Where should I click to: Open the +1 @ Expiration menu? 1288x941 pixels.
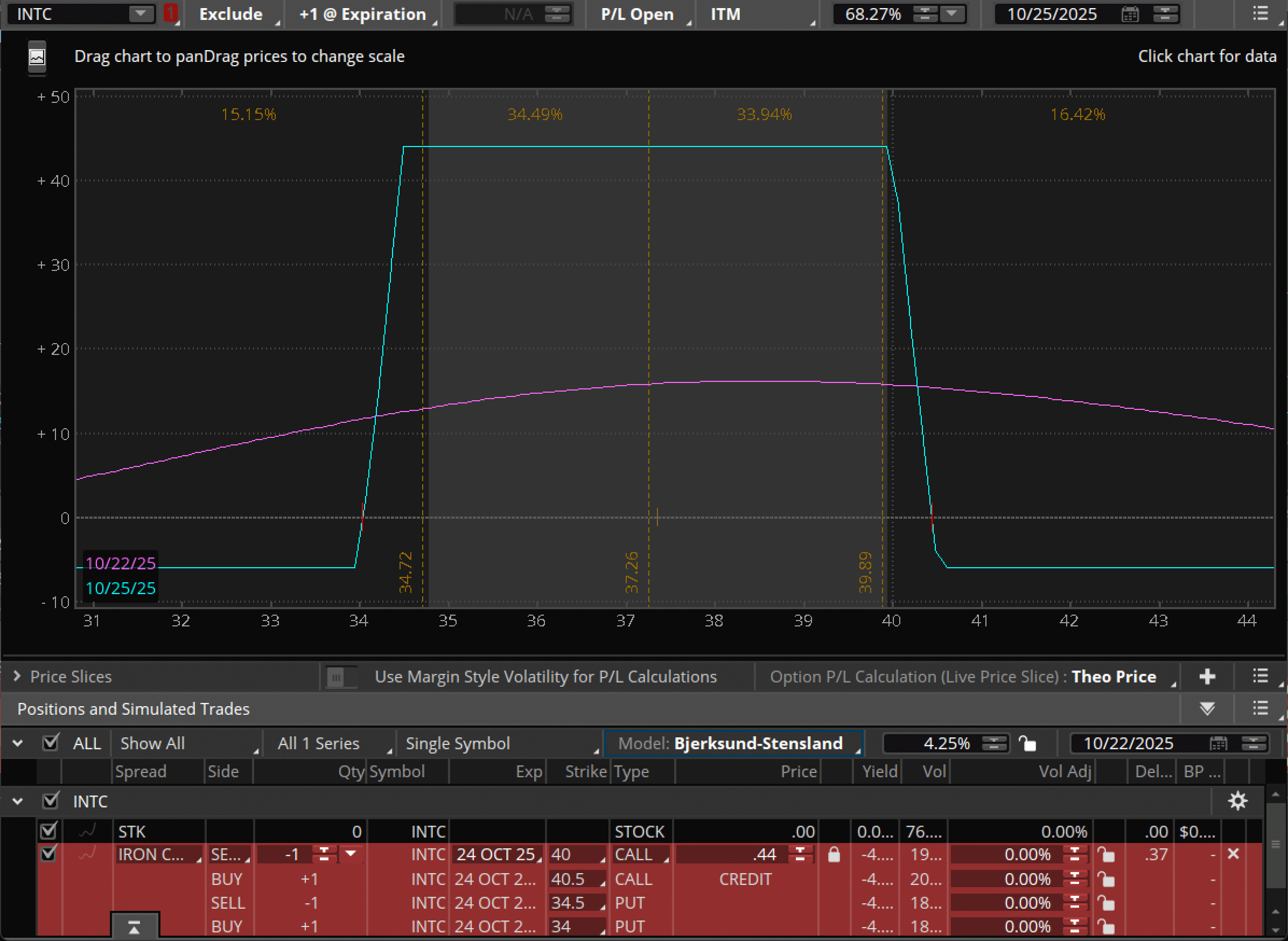coord(363,14)
